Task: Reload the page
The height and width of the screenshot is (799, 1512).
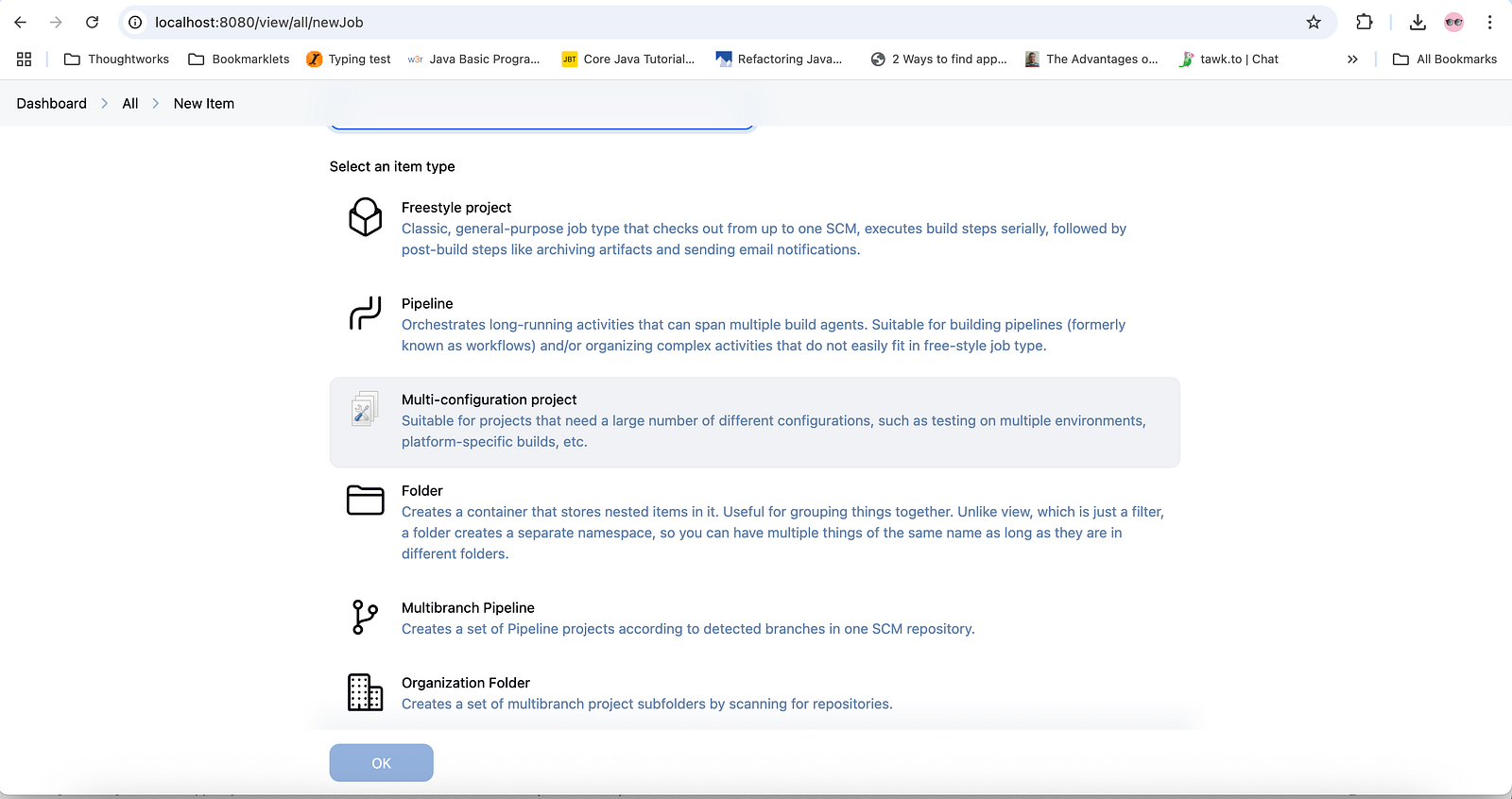Action: click(x=92, y=22)
